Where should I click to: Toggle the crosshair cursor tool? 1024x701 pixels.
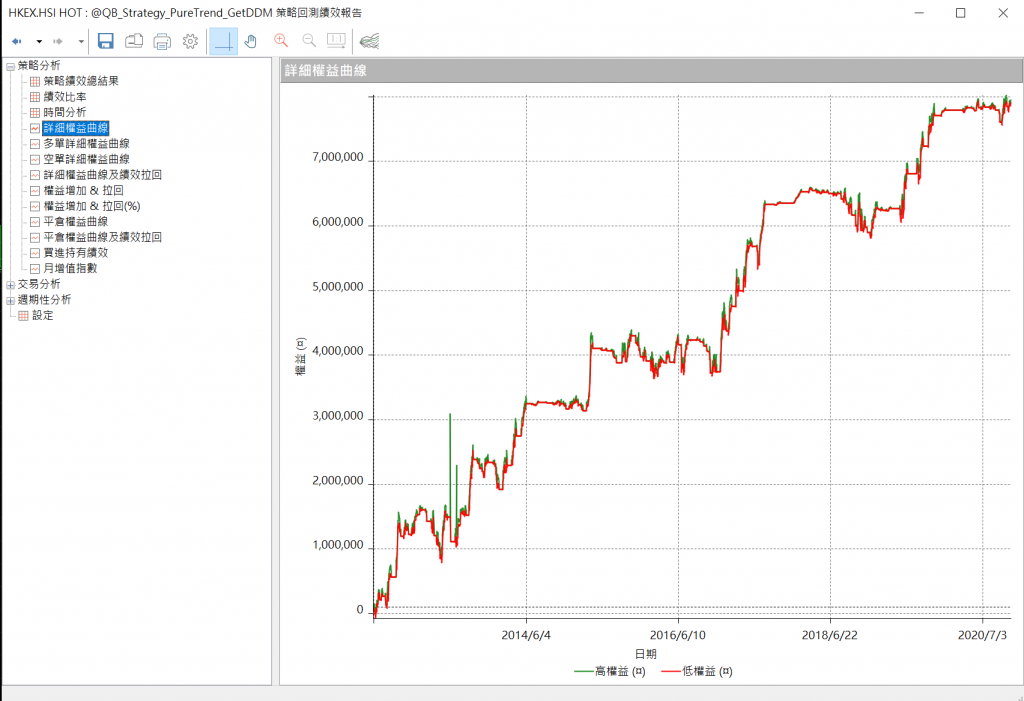pos(224,41)
